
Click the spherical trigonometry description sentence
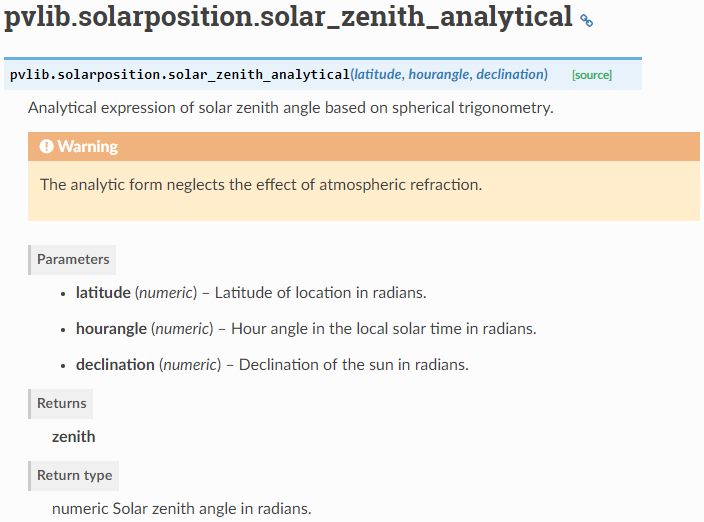click(290, 108)
